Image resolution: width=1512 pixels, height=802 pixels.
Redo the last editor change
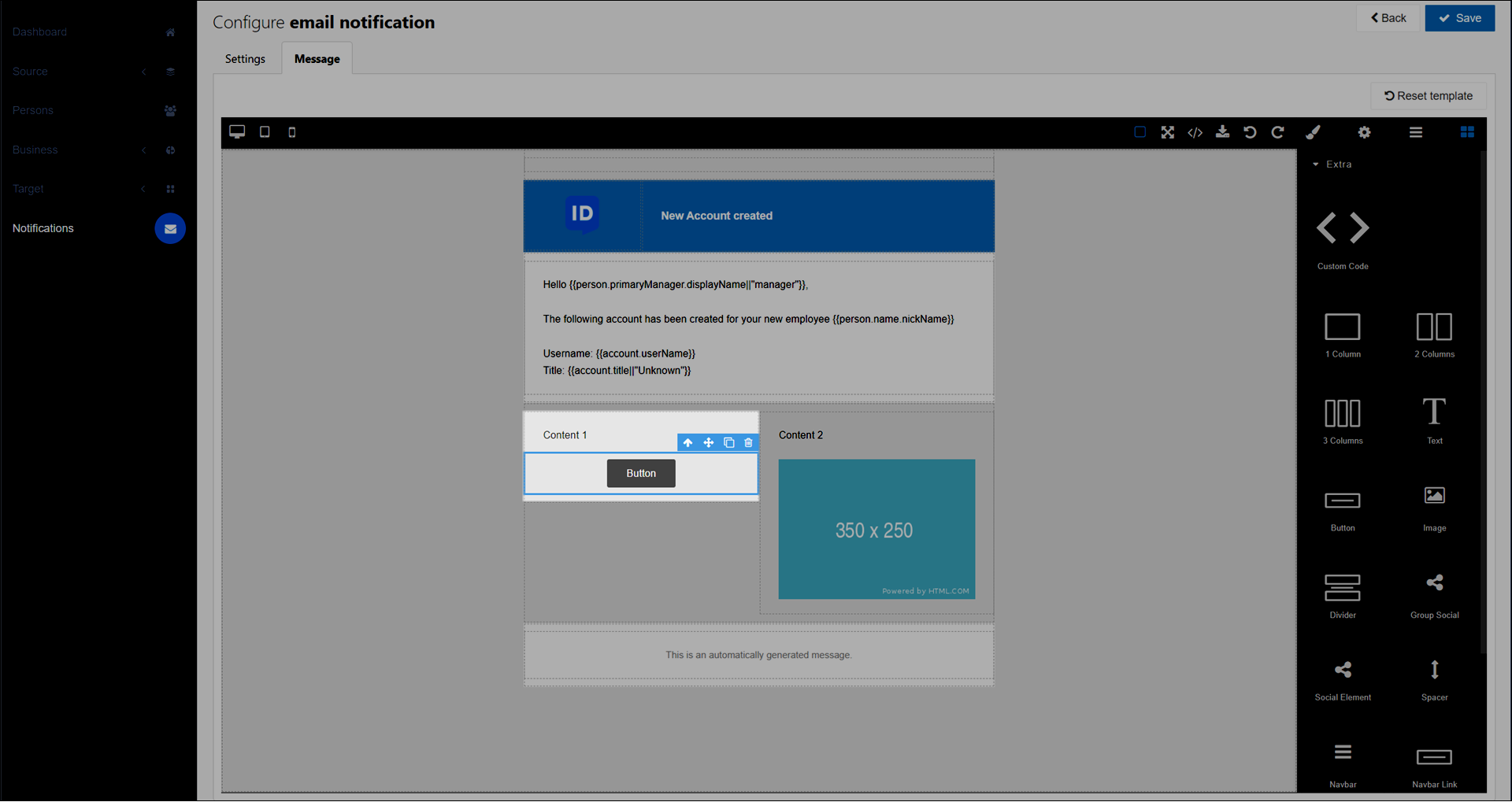1277,132
